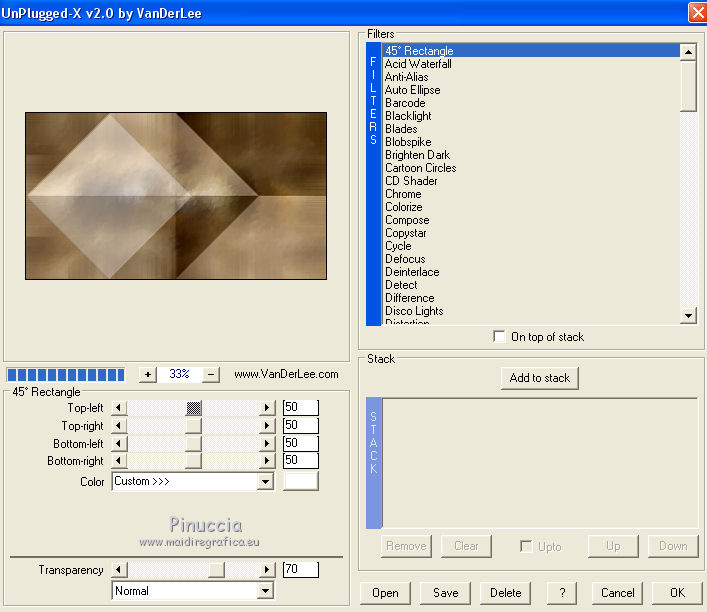Screen dimensions: 707x612
Task: Click the Transparency value field showing 70
Action: click(301, 570)
